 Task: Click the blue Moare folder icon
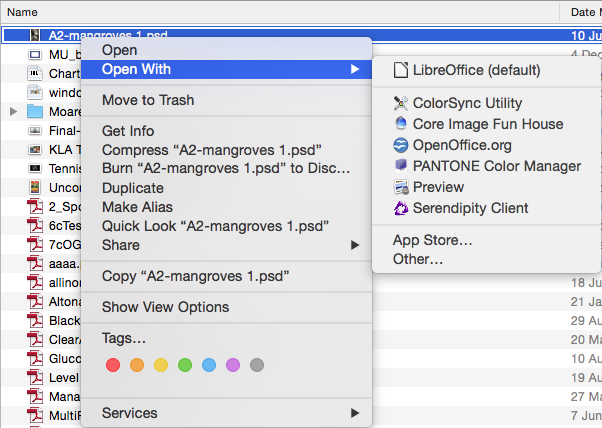coord(35,111)
